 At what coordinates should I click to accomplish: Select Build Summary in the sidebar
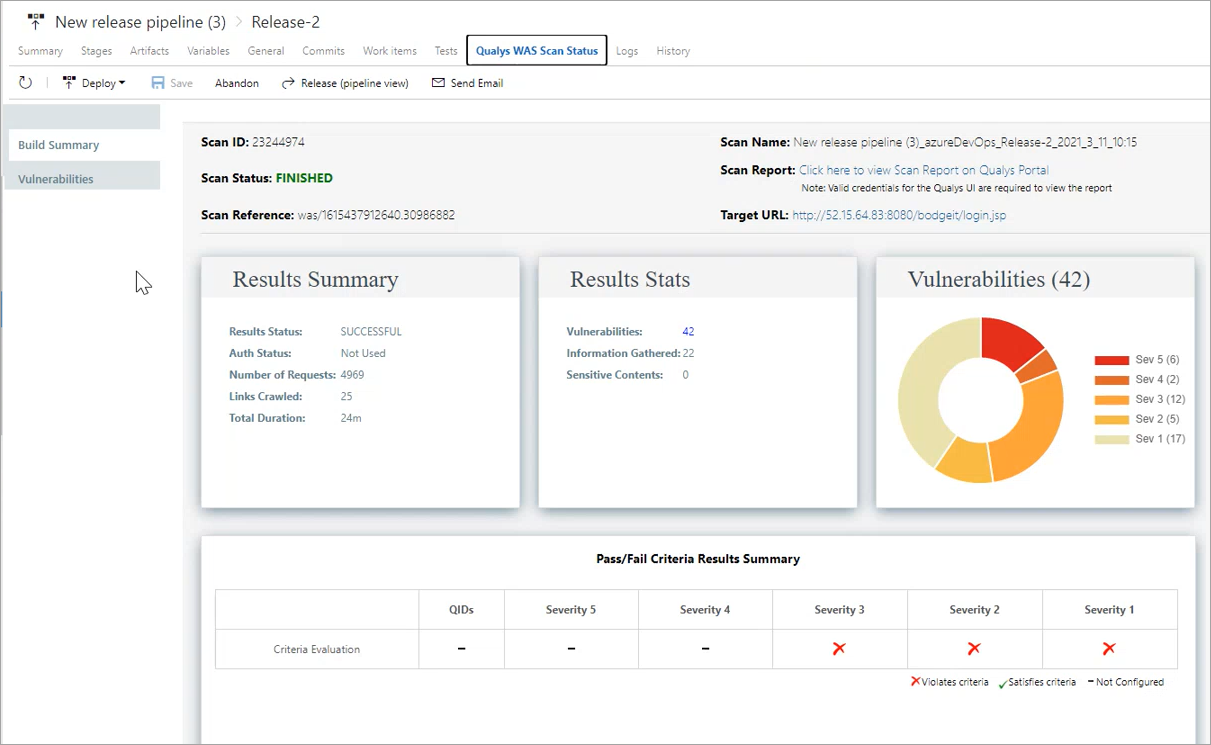57,144
